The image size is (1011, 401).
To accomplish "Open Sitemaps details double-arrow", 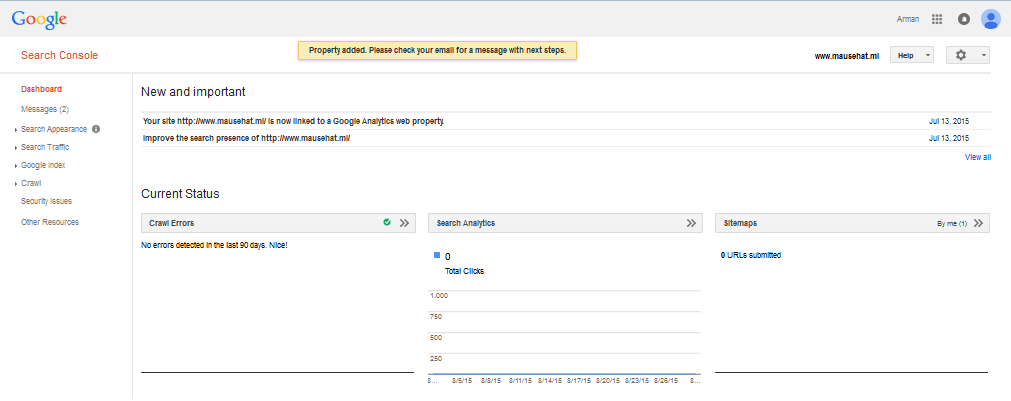I will 978,223.
